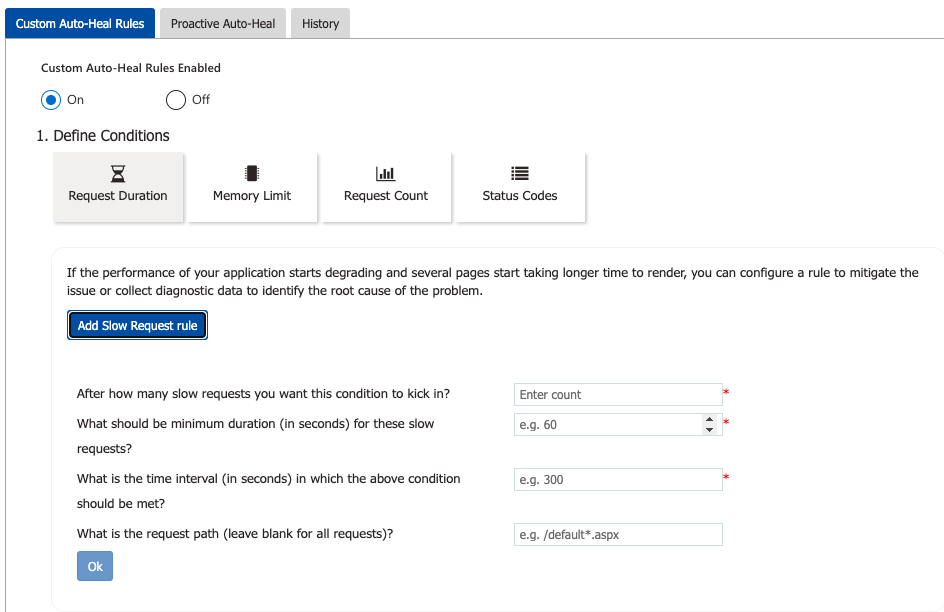Click the Add Slow Request rule button
The height and width of the screenshot is (612, 944).
click(137, 324)
